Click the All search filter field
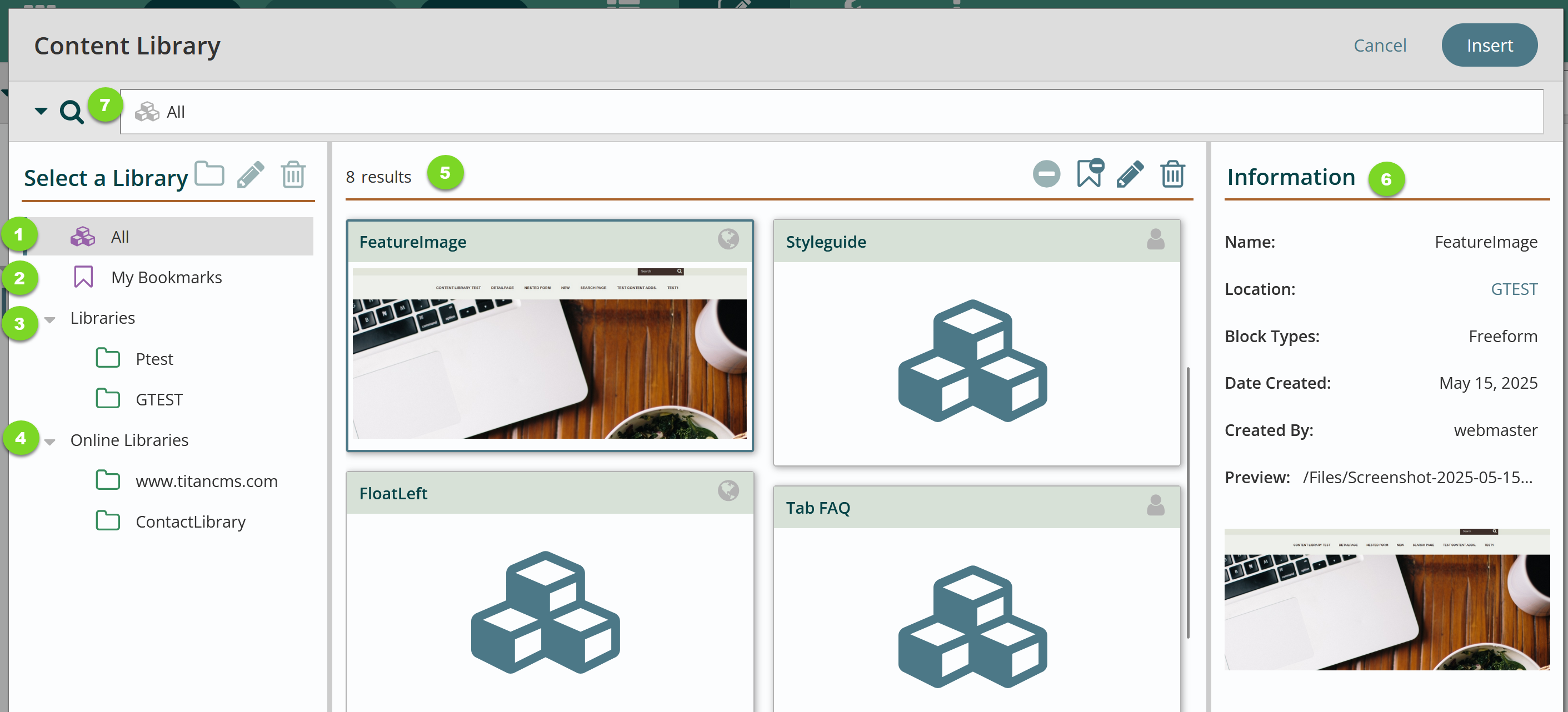Screen dimensions: 1568x712 click(x=831, y=112)
